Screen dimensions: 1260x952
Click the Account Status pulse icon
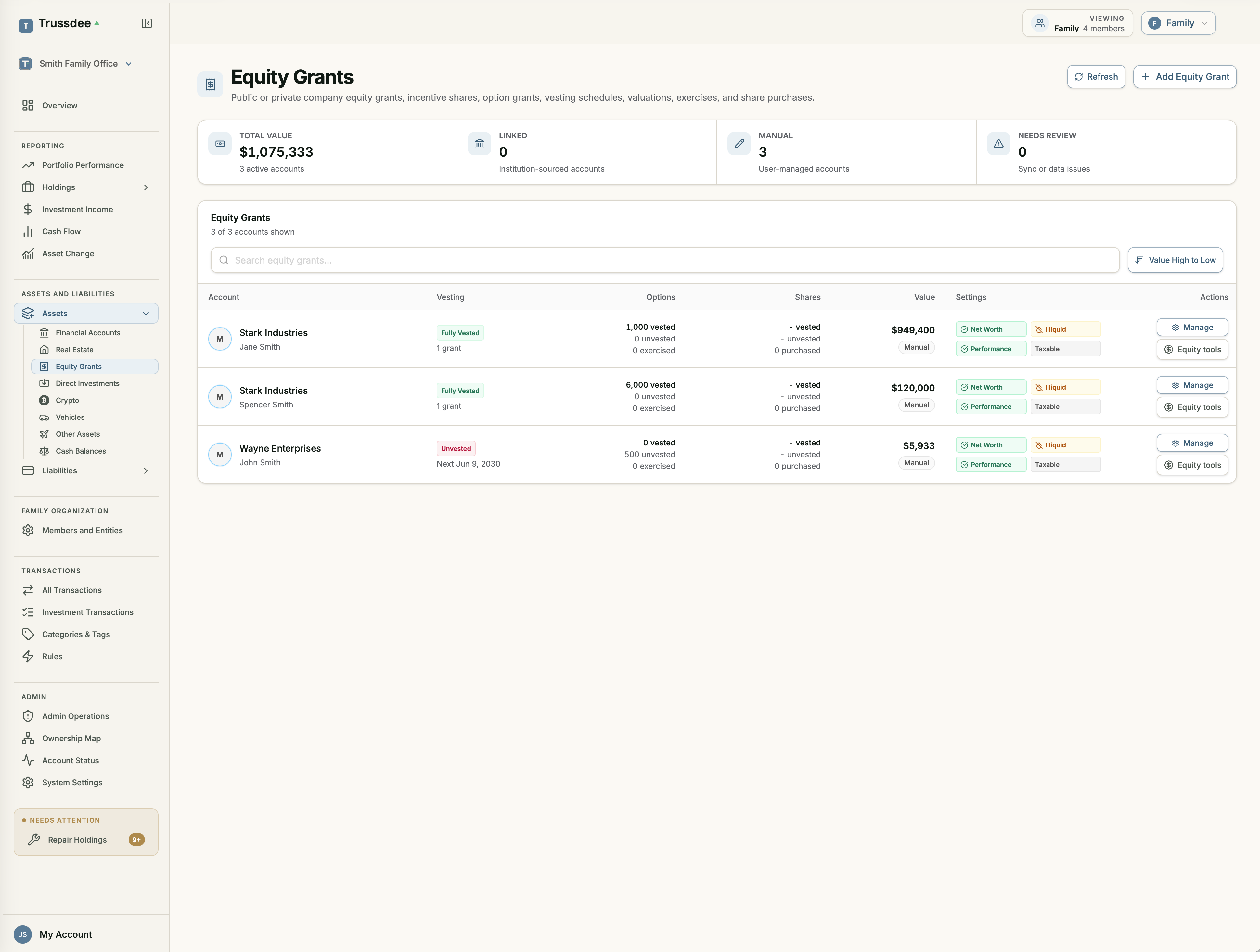tap(28, 761)
